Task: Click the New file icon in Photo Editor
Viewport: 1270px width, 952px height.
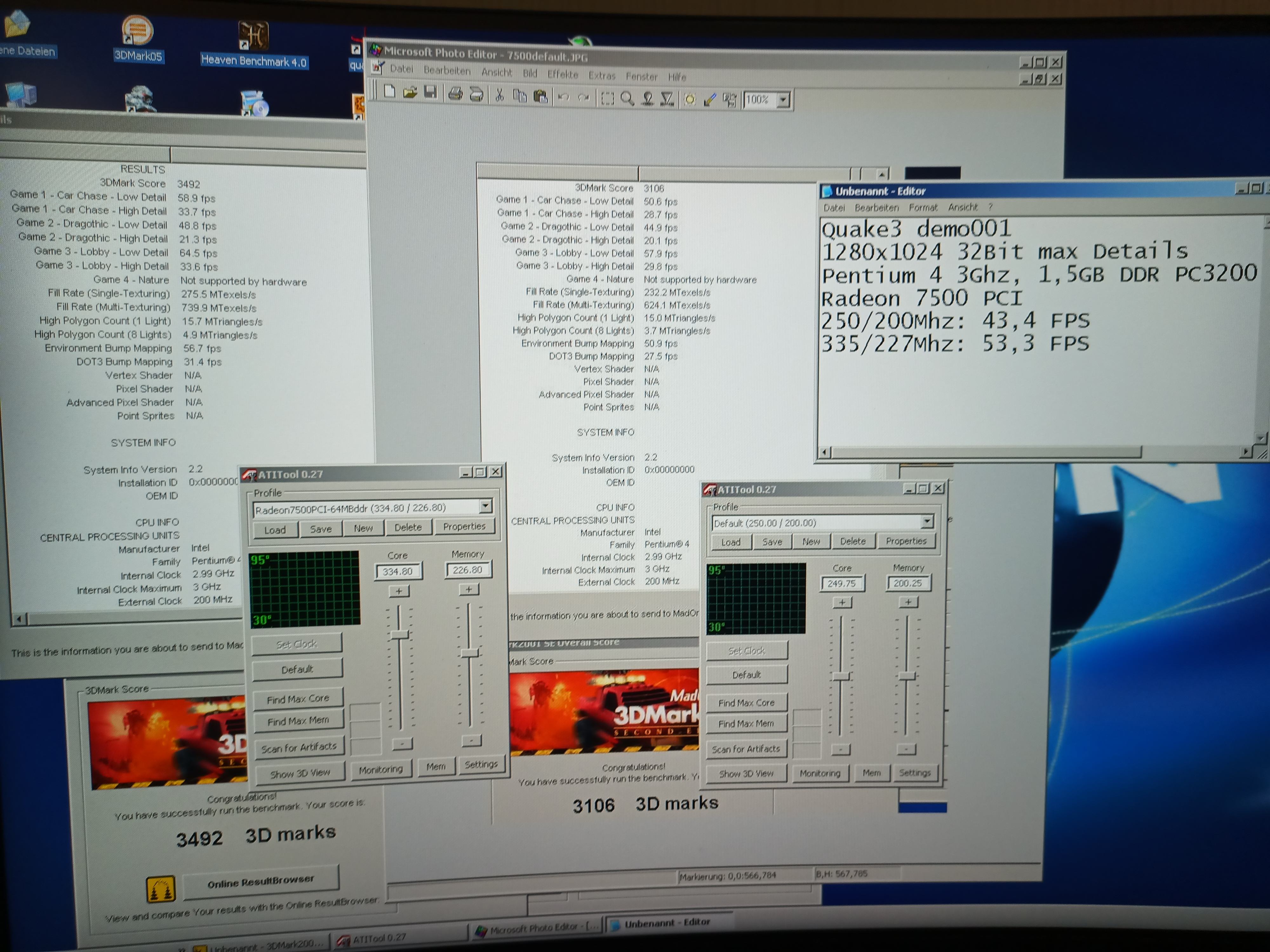Action: coord(389,92)
